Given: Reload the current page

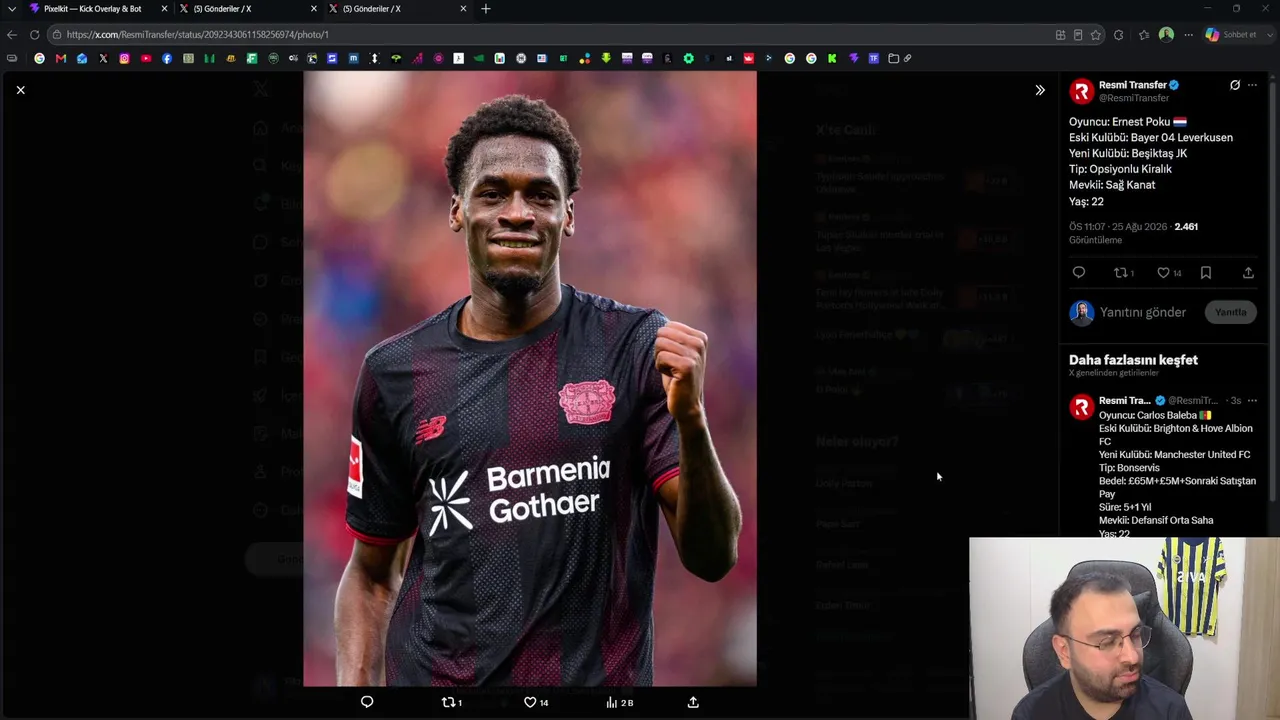Looking at the screenshot, I should pos(34,34).
